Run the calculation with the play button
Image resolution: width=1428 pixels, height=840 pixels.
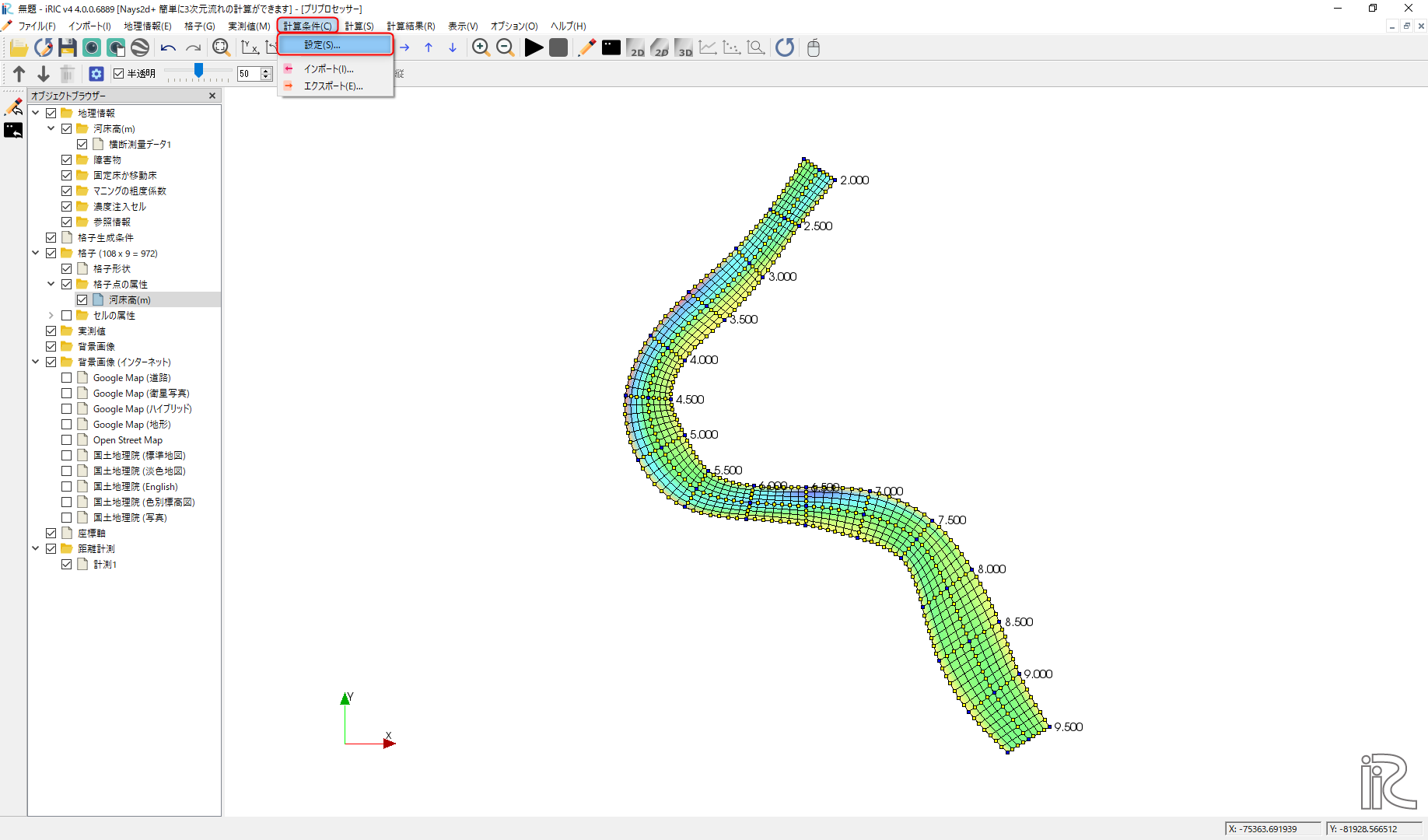[x=534, y=48]
